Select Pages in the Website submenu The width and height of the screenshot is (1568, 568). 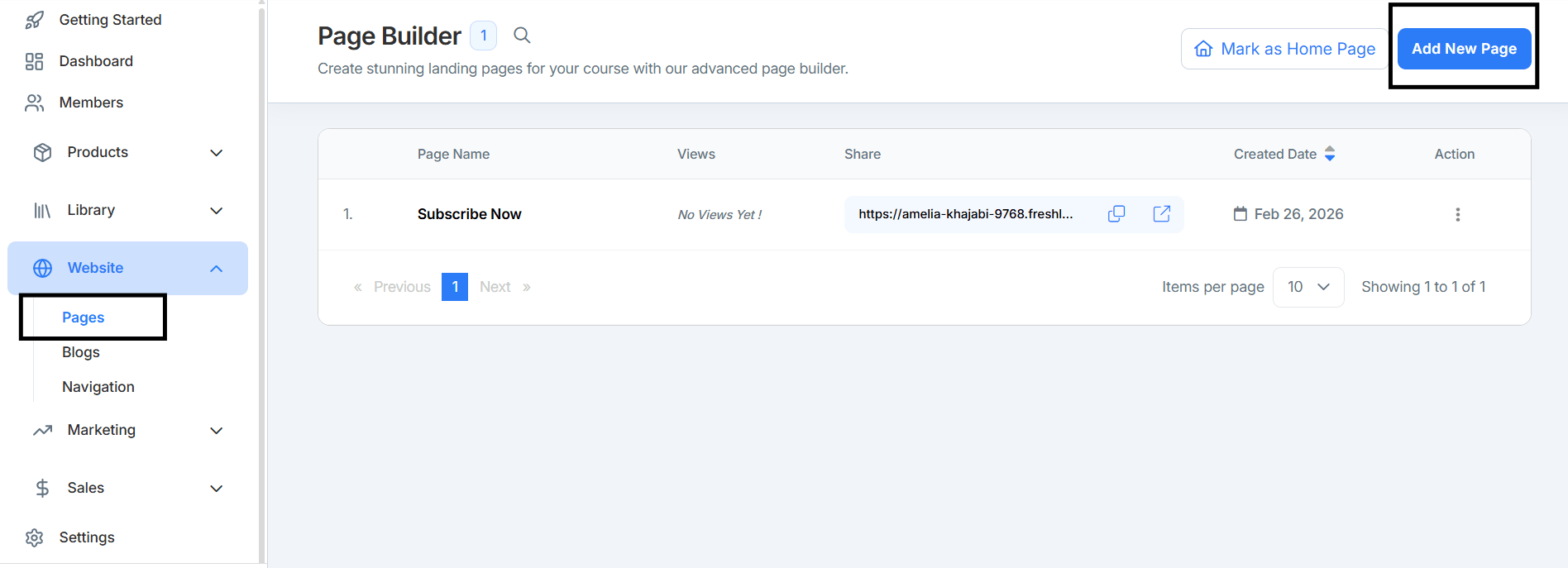point(84,317)
